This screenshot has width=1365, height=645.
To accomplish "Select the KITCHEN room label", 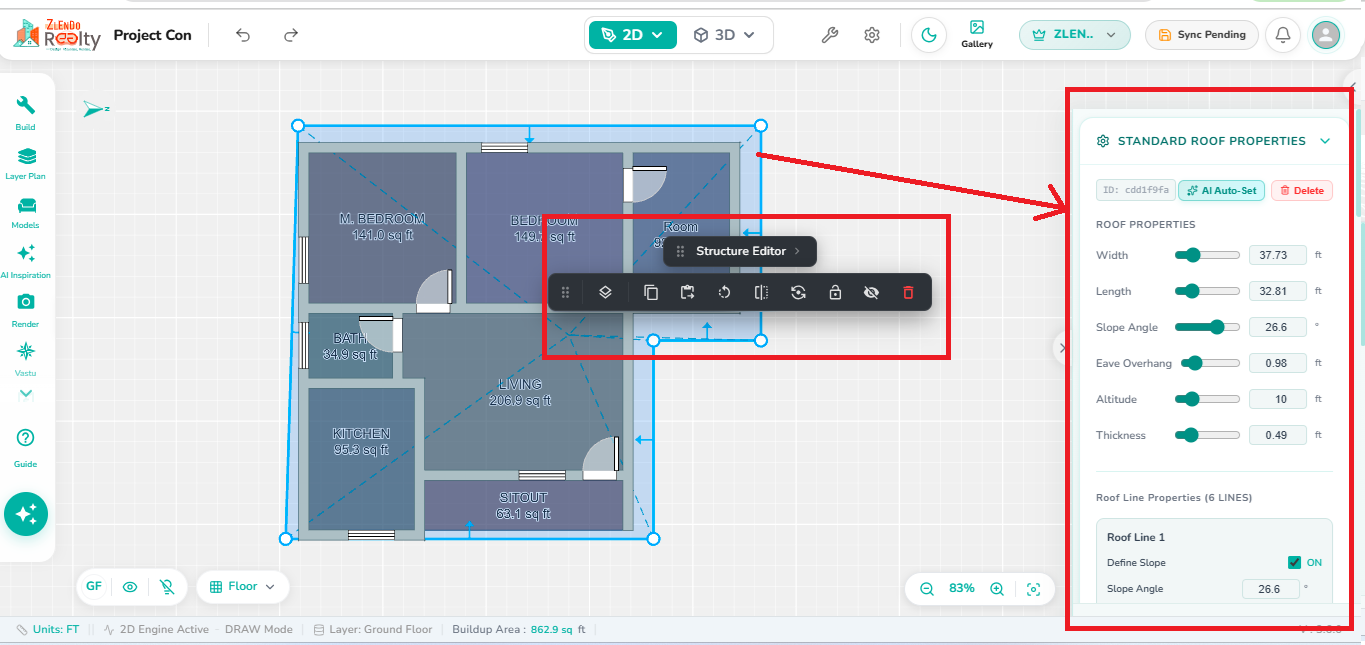I will point(361,434).
